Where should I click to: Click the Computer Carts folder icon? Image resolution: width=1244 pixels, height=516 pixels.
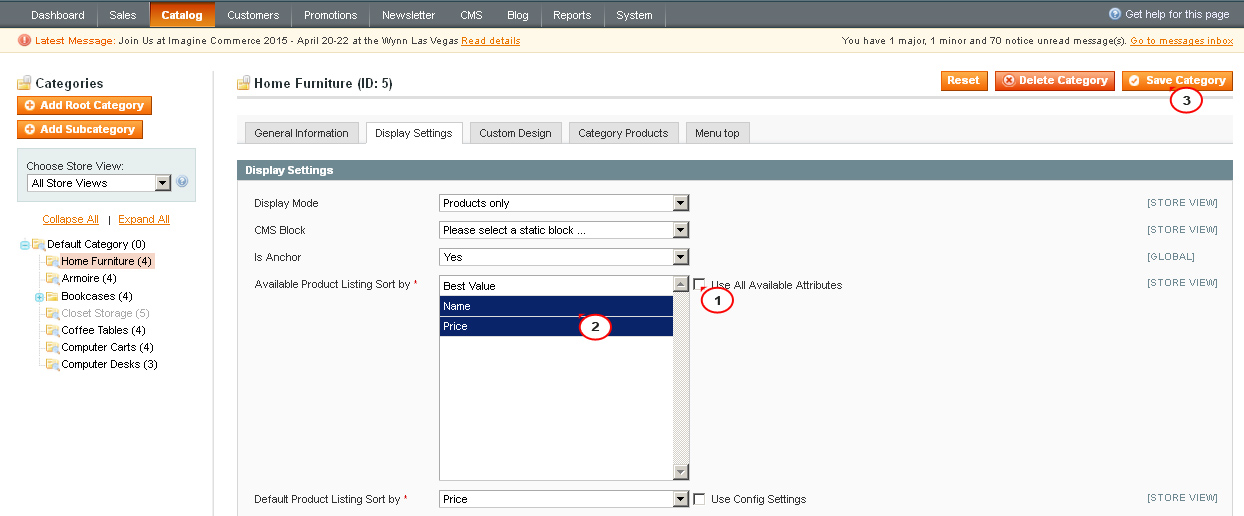tap(52, 347)
